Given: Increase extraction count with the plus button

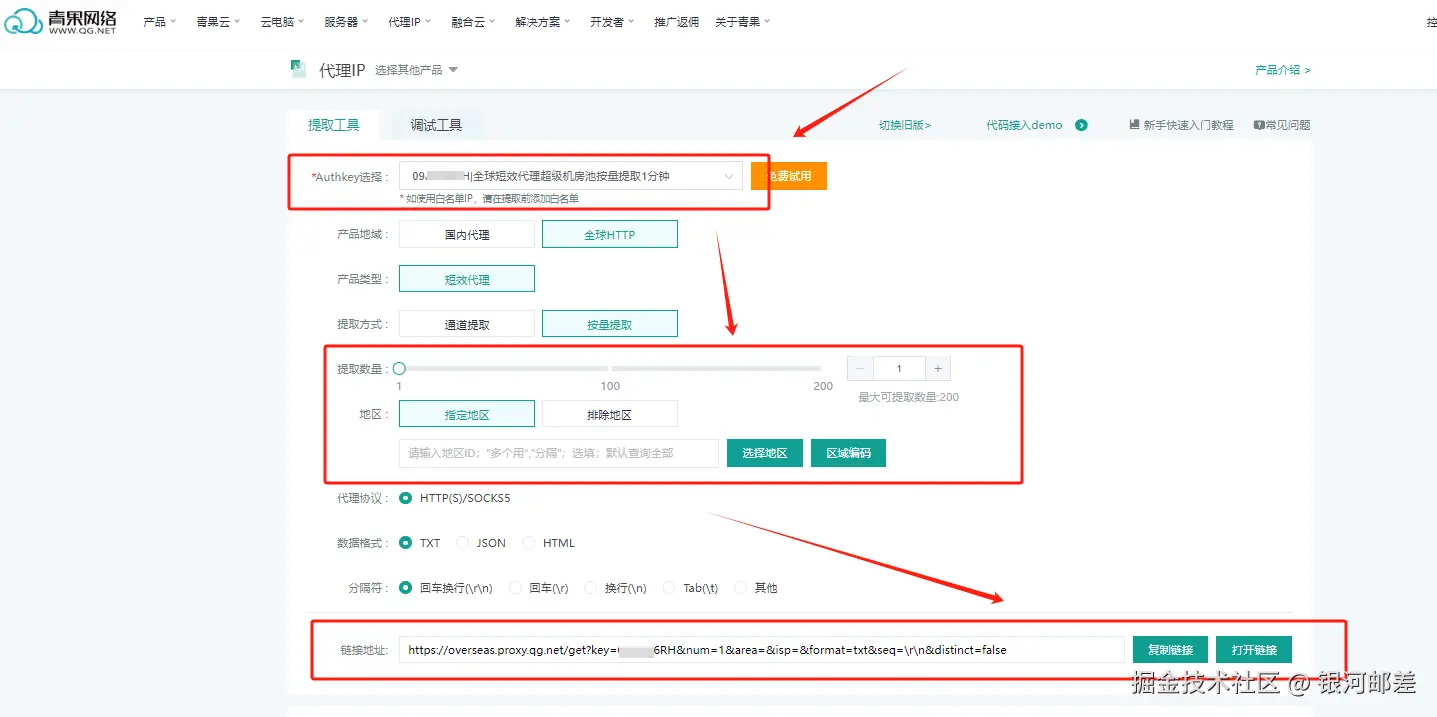Looking at the screenshot, I should tap(937, 369).
